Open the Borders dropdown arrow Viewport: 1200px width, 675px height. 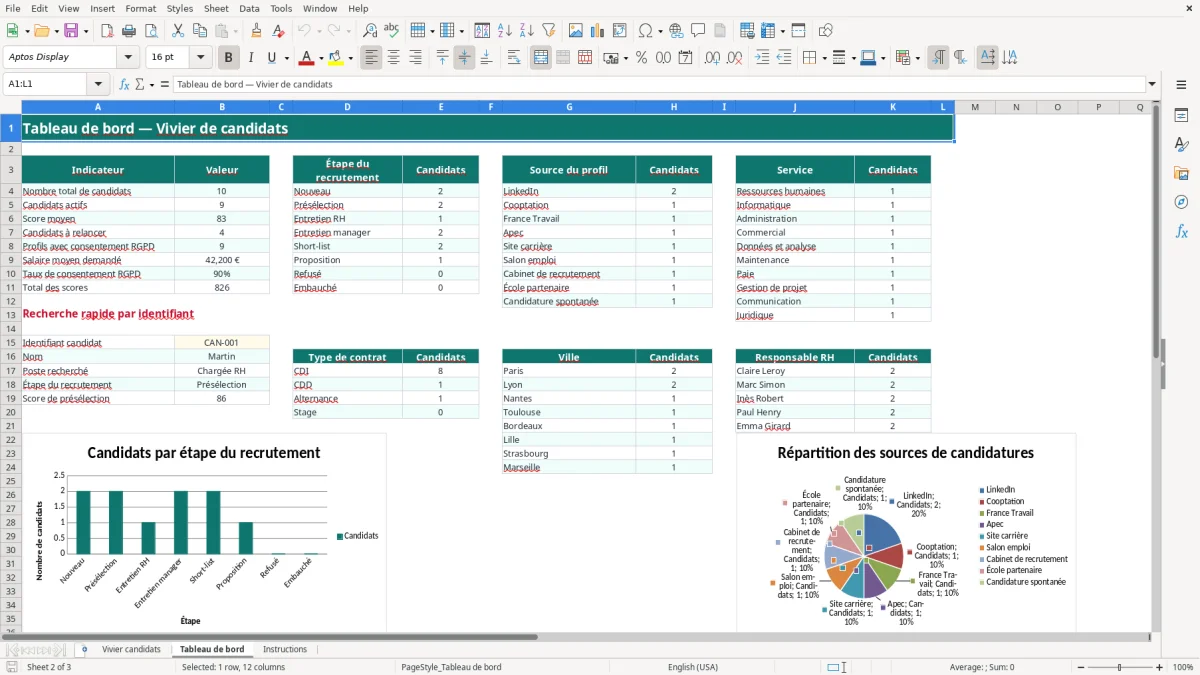[x=825, y=58]
